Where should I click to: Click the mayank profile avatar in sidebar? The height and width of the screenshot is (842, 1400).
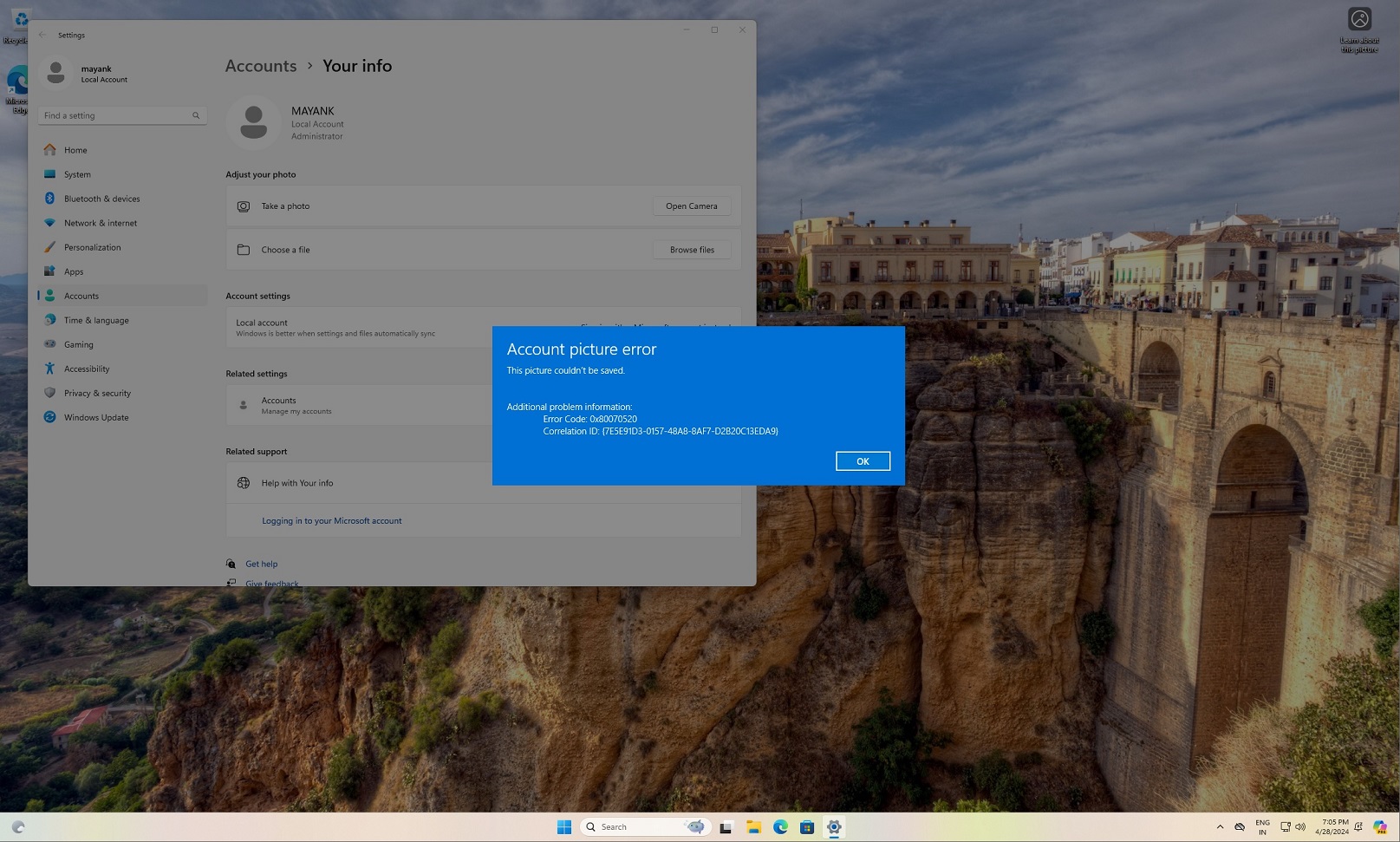[55, 73]
